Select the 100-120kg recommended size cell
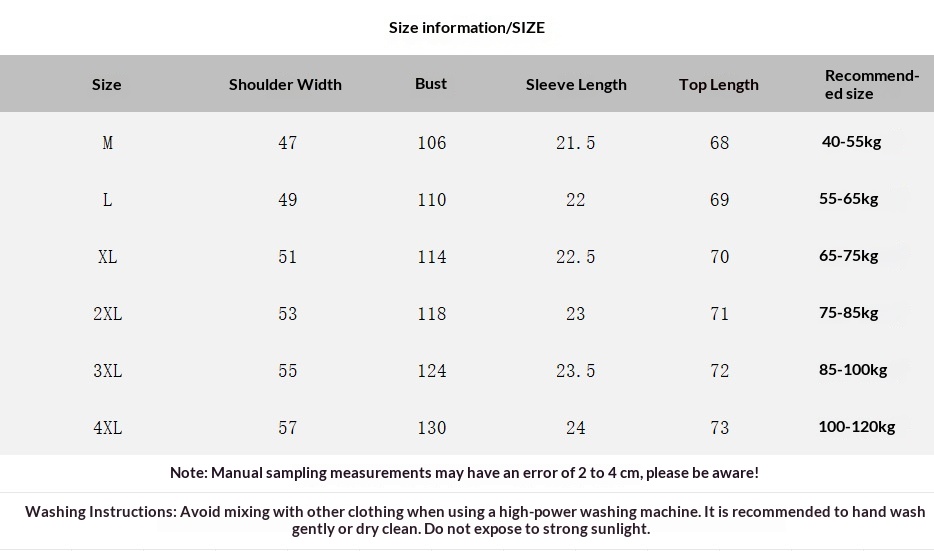The height and width of the screenshot is (551, 934). [x=856, y=426]
